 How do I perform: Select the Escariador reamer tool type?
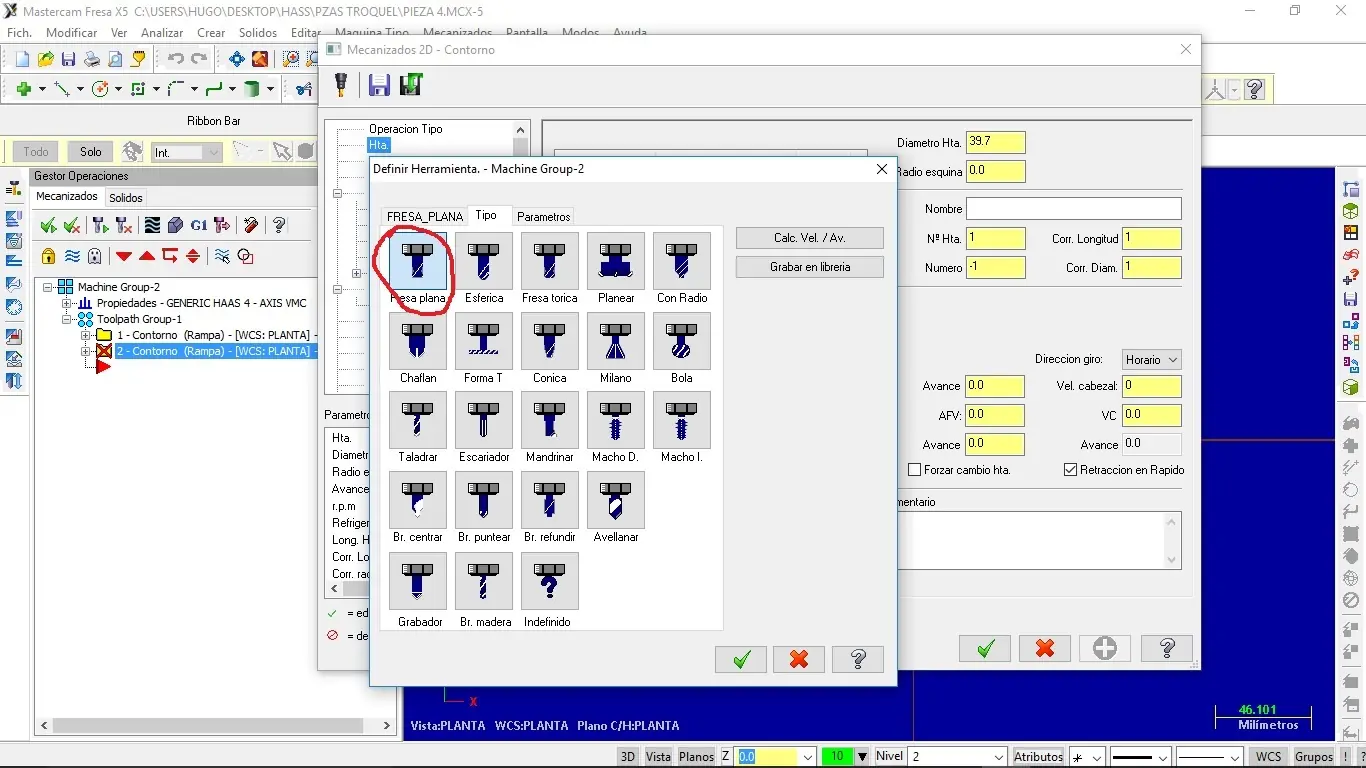pyautogui.click(x=484, y=420)
